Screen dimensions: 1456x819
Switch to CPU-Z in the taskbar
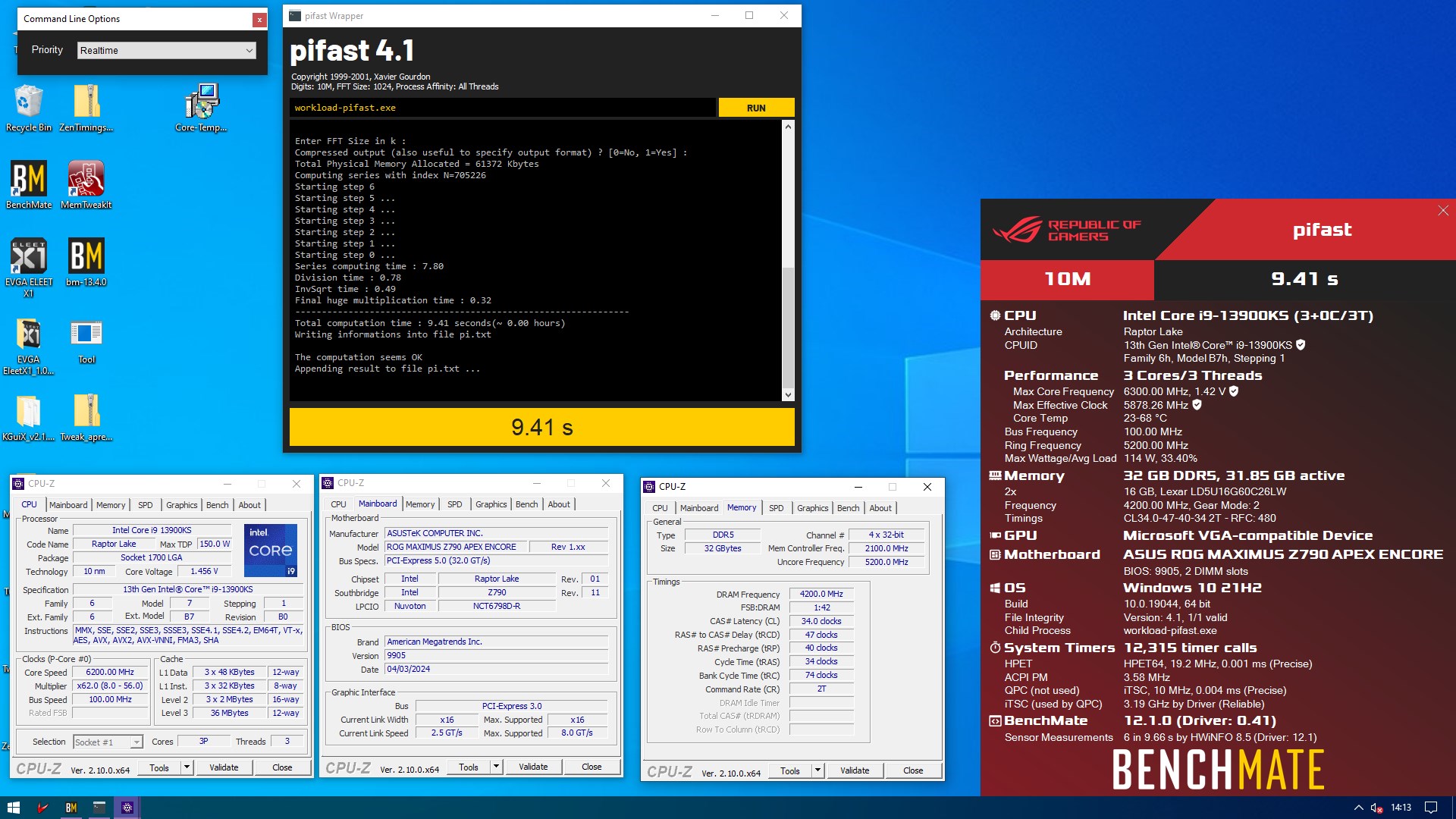tap(127, 808)
